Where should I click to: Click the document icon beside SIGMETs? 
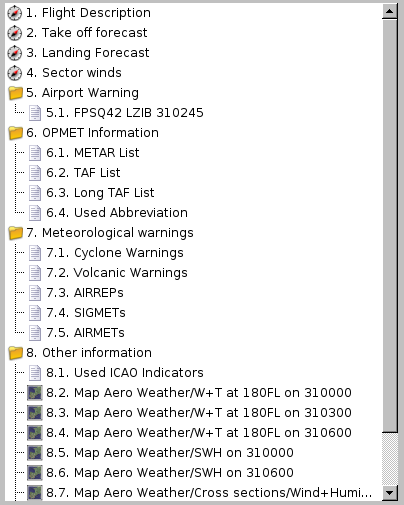(35, 313)
